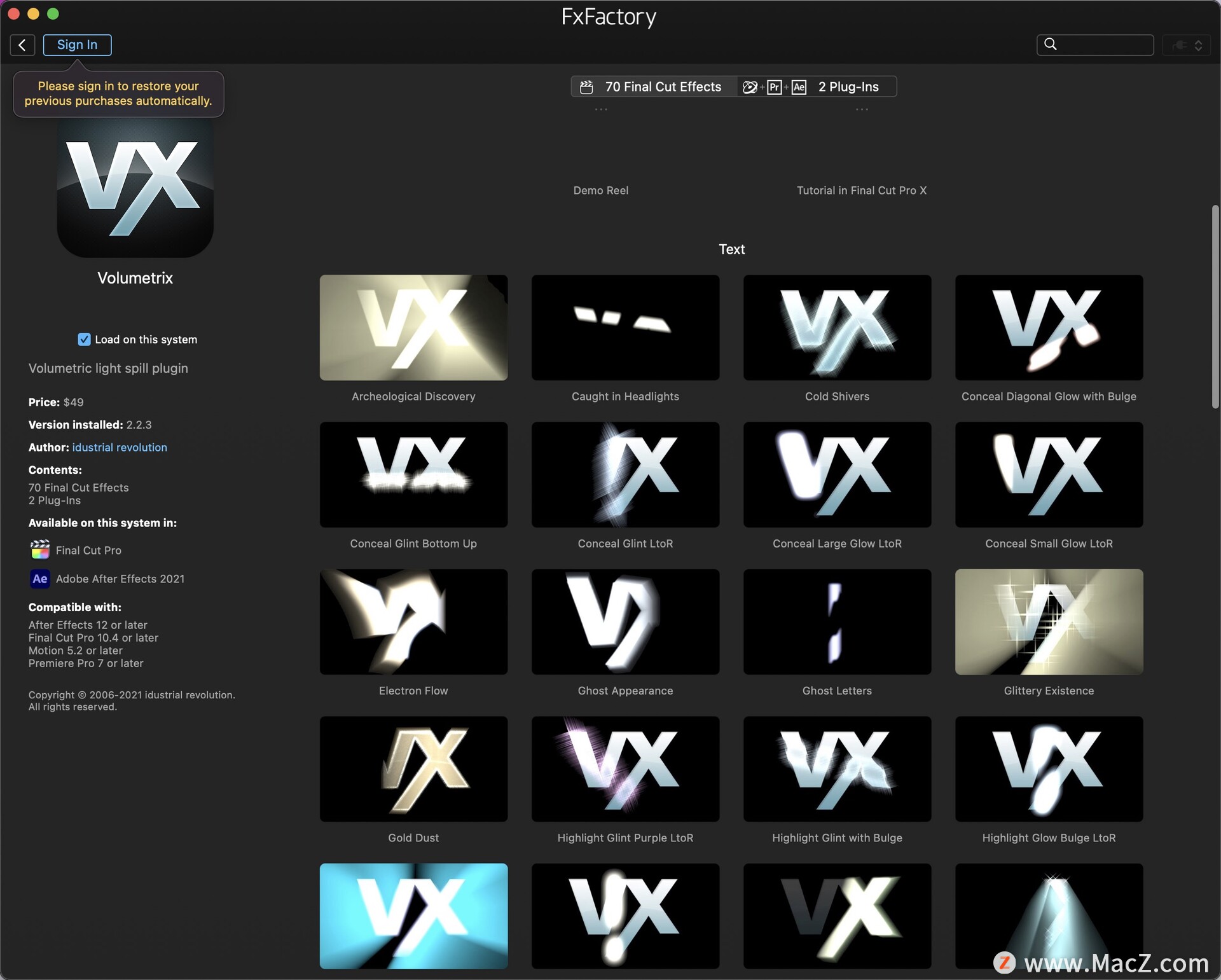Focus the search input field
Screen dimensions: 1221x980
(1105, 45)
